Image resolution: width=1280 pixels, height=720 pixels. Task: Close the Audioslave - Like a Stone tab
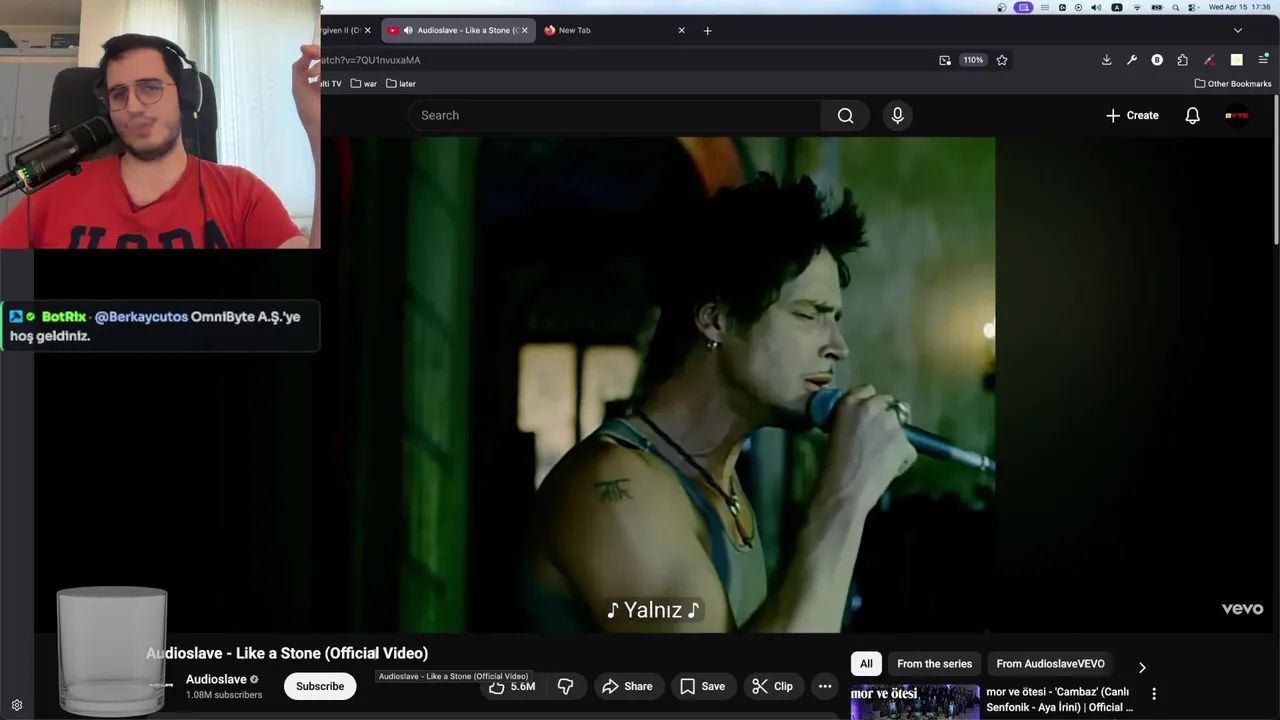[524, 30]
